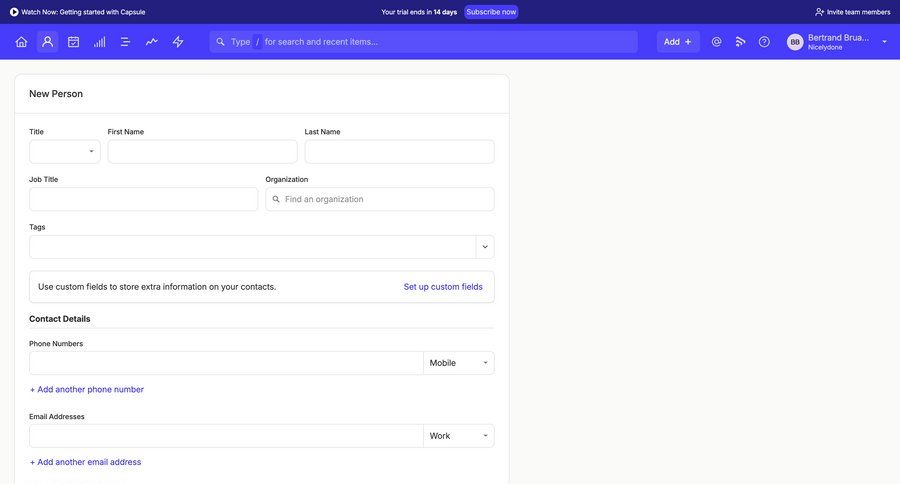Open the Calendar & Tasks icon
900x484 pixels.
(x=73, y=42)
